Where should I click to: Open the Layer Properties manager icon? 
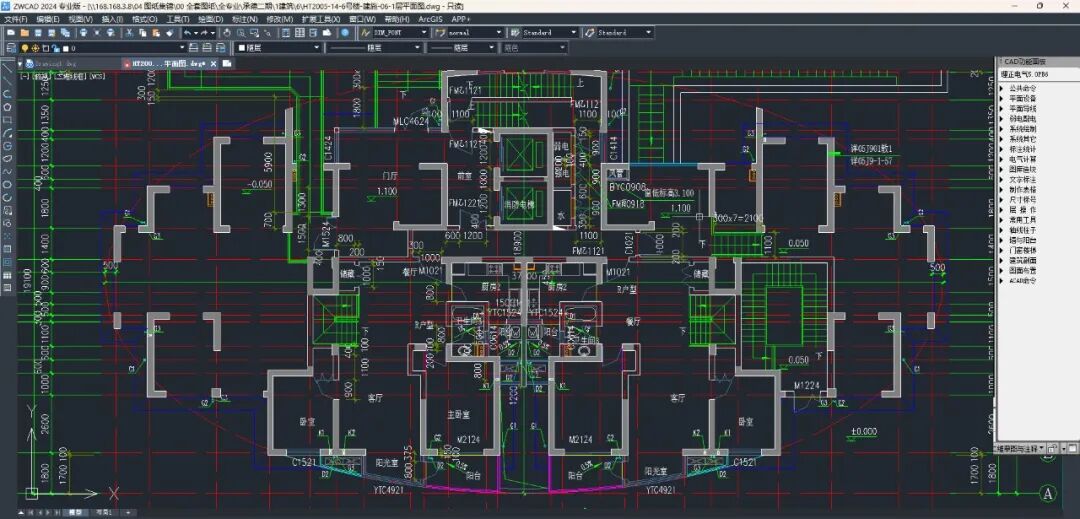pos(10,47)
